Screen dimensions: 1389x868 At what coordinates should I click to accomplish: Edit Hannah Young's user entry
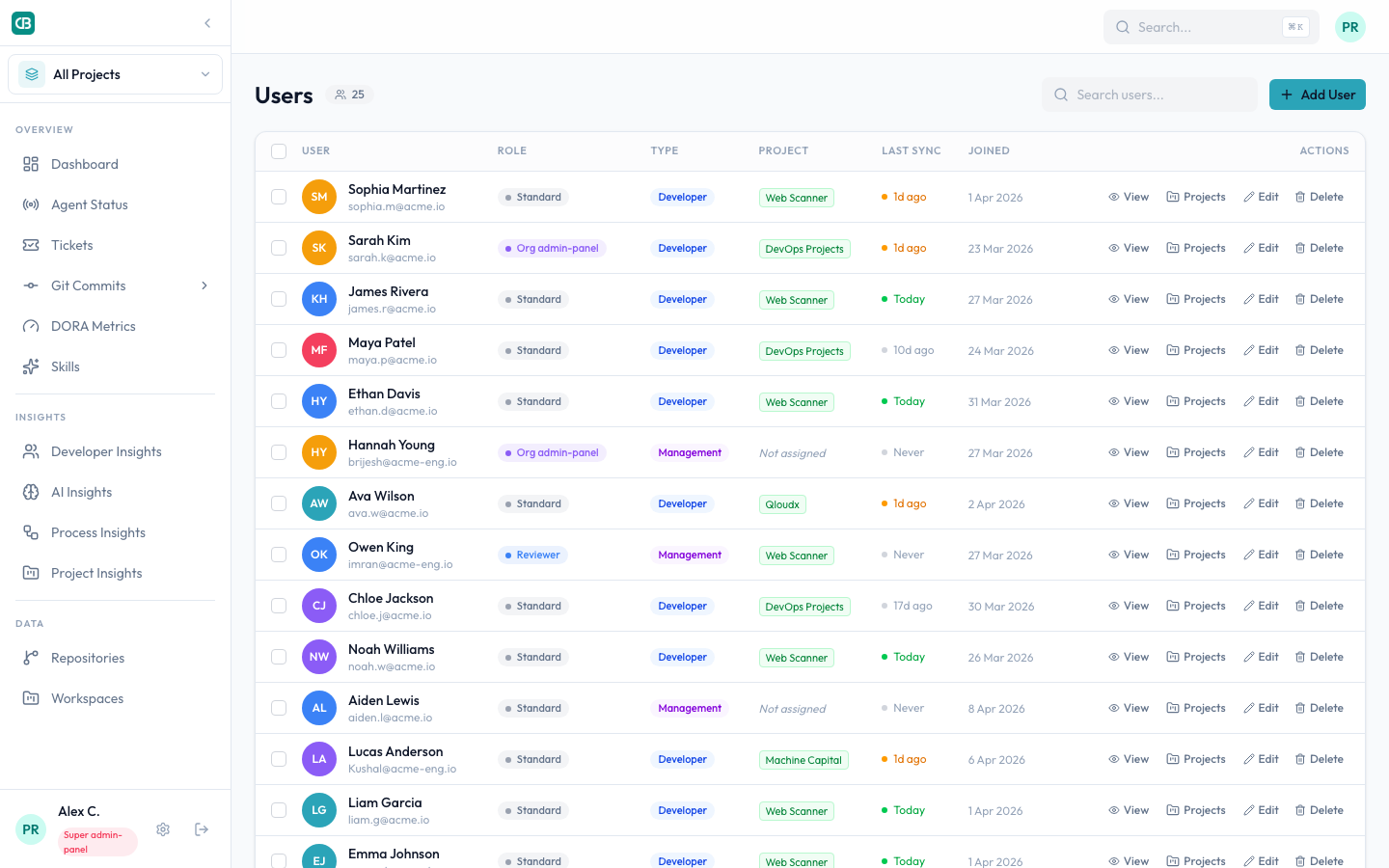[1261, 452]
